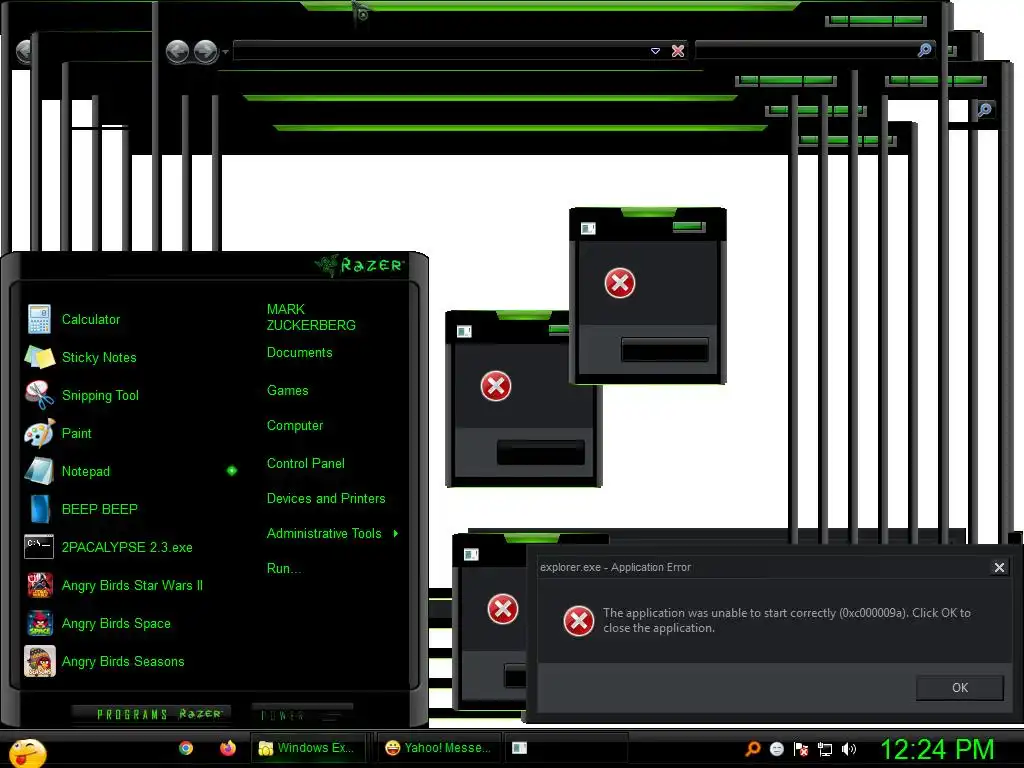Viewport: 1024px width, 768px height.
Task: Run the 2PACALYPSE 2.3.exe console icon
Action: (x=39, y=547)
